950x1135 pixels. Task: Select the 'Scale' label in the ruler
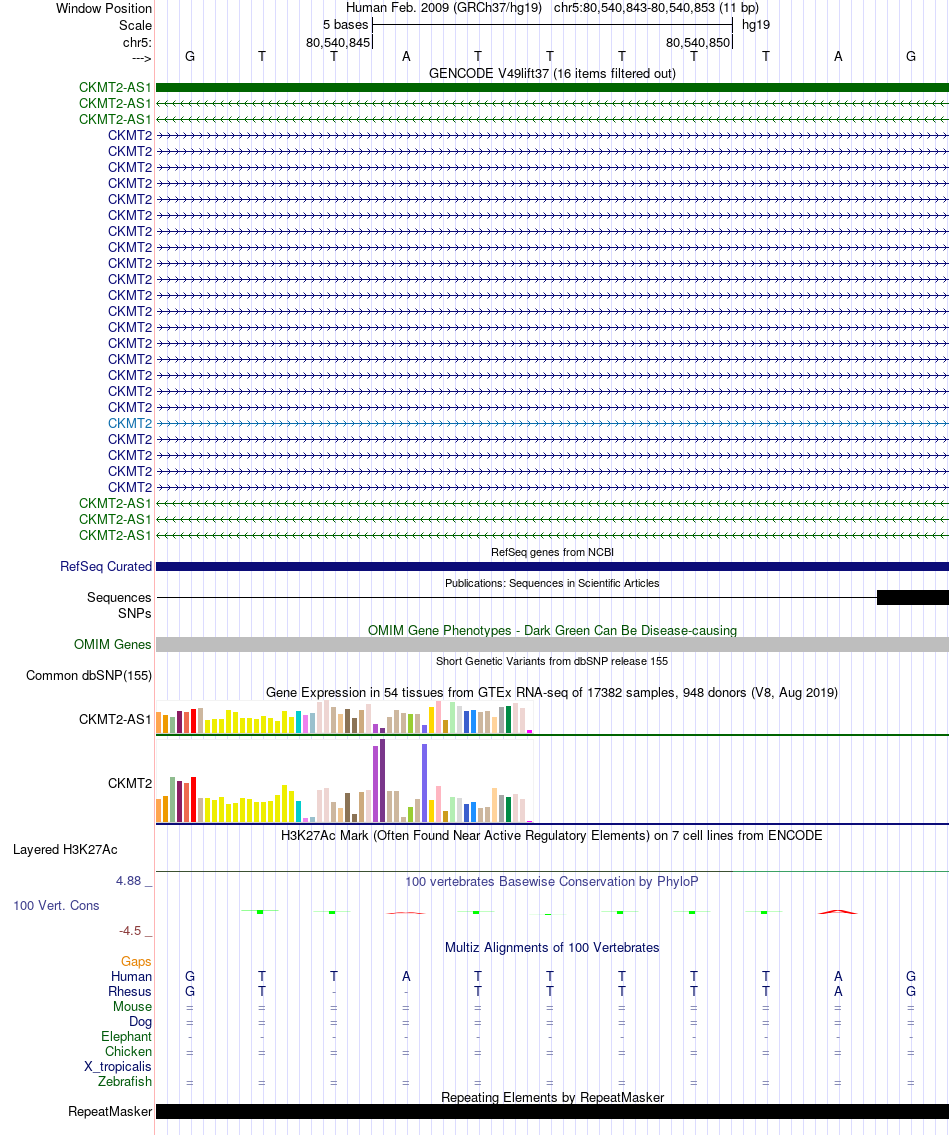tap(135, 25)
